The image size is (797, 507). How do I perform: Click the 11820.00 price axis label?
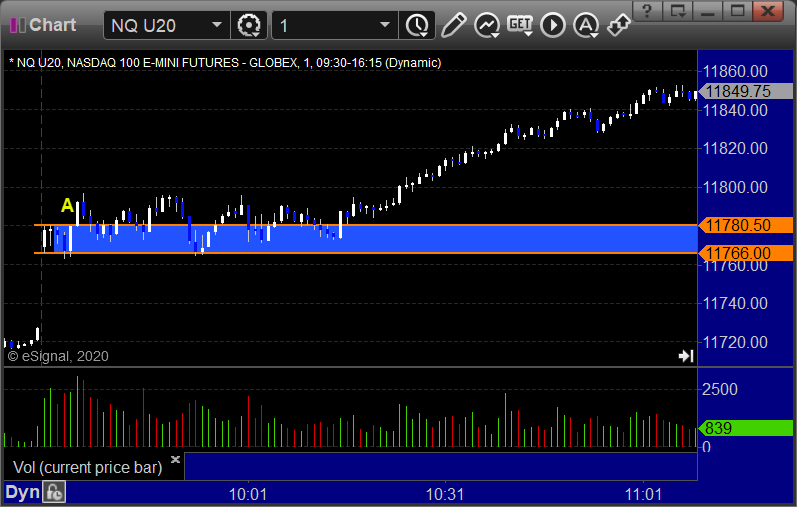point(734,148)
